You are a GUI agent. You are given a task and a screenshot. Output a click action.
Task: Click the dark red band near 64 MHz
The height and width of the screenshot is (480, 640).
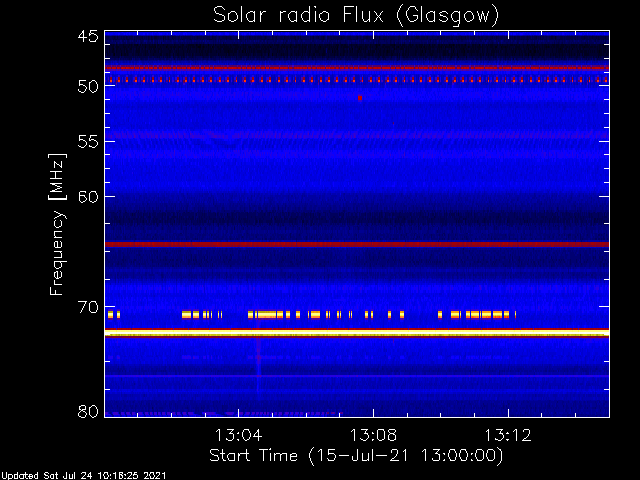tap(357, 244)
